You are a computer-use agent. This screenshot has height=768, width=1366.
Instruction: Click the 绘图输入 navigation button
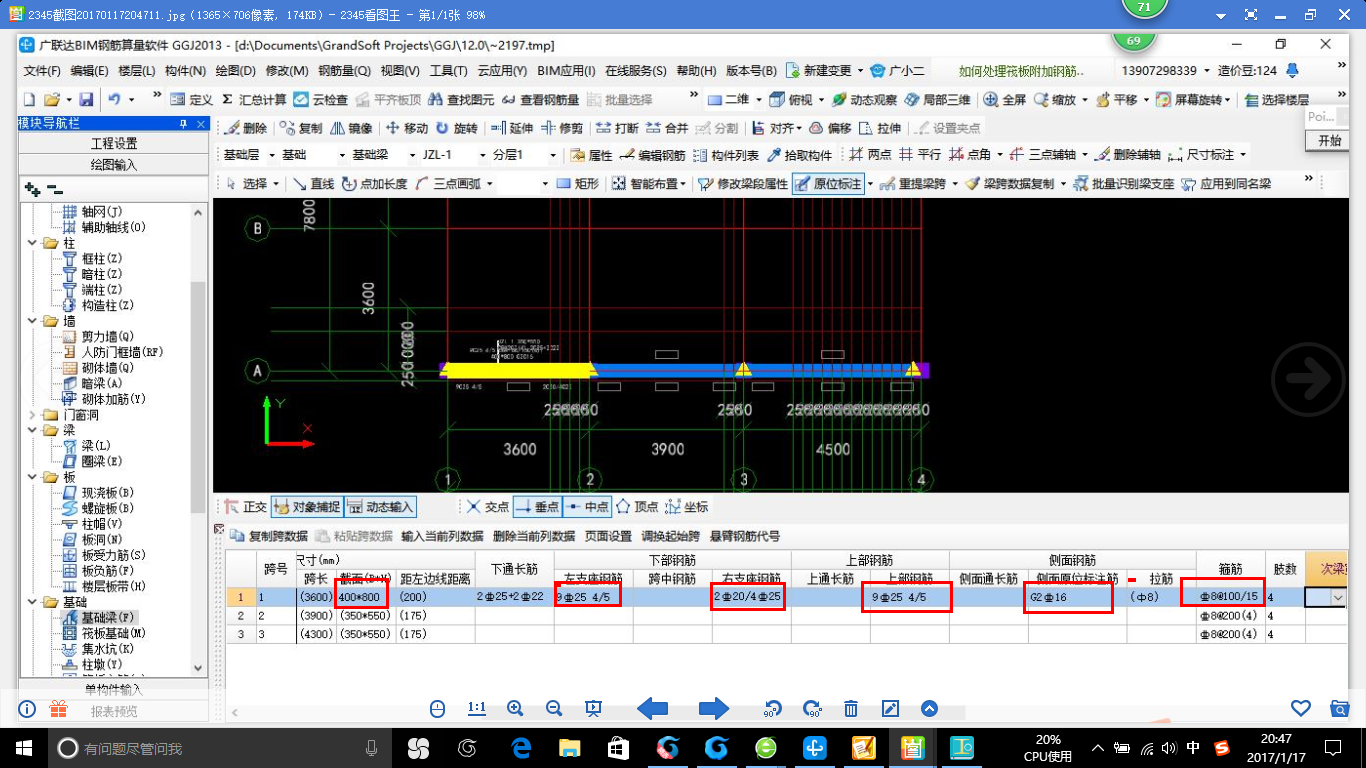tap(114, 165)
